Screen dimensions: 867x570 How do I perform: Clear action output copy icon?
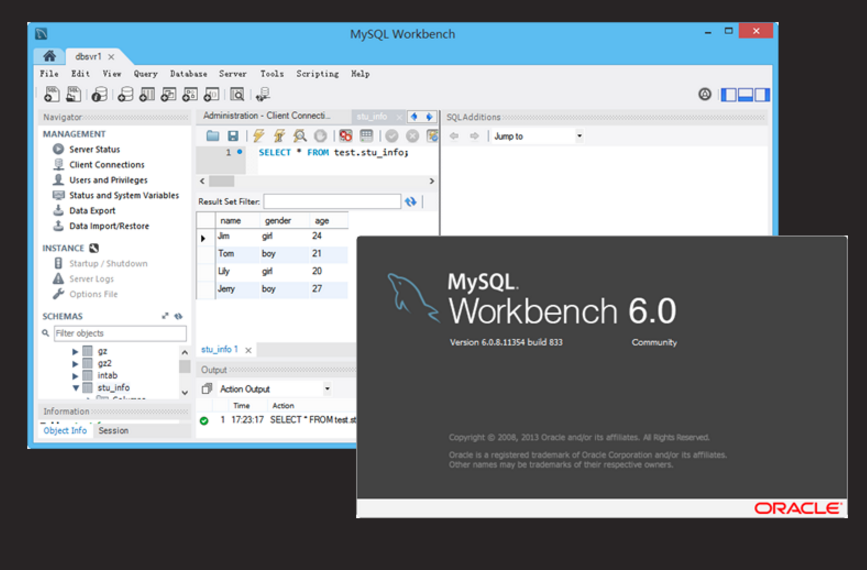(207, 389)
